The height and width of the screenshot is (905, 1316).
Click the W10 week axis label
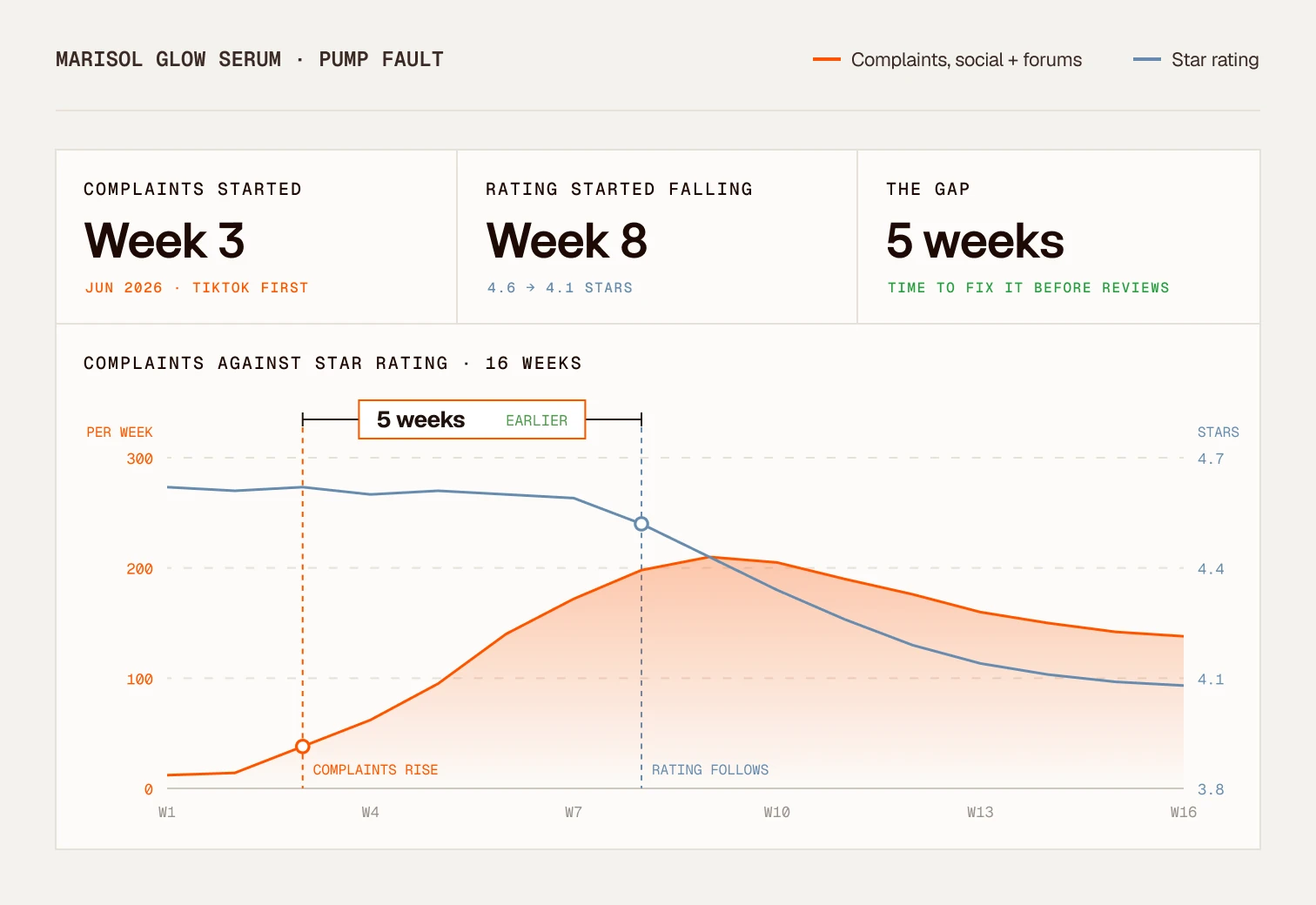point(777,812)
